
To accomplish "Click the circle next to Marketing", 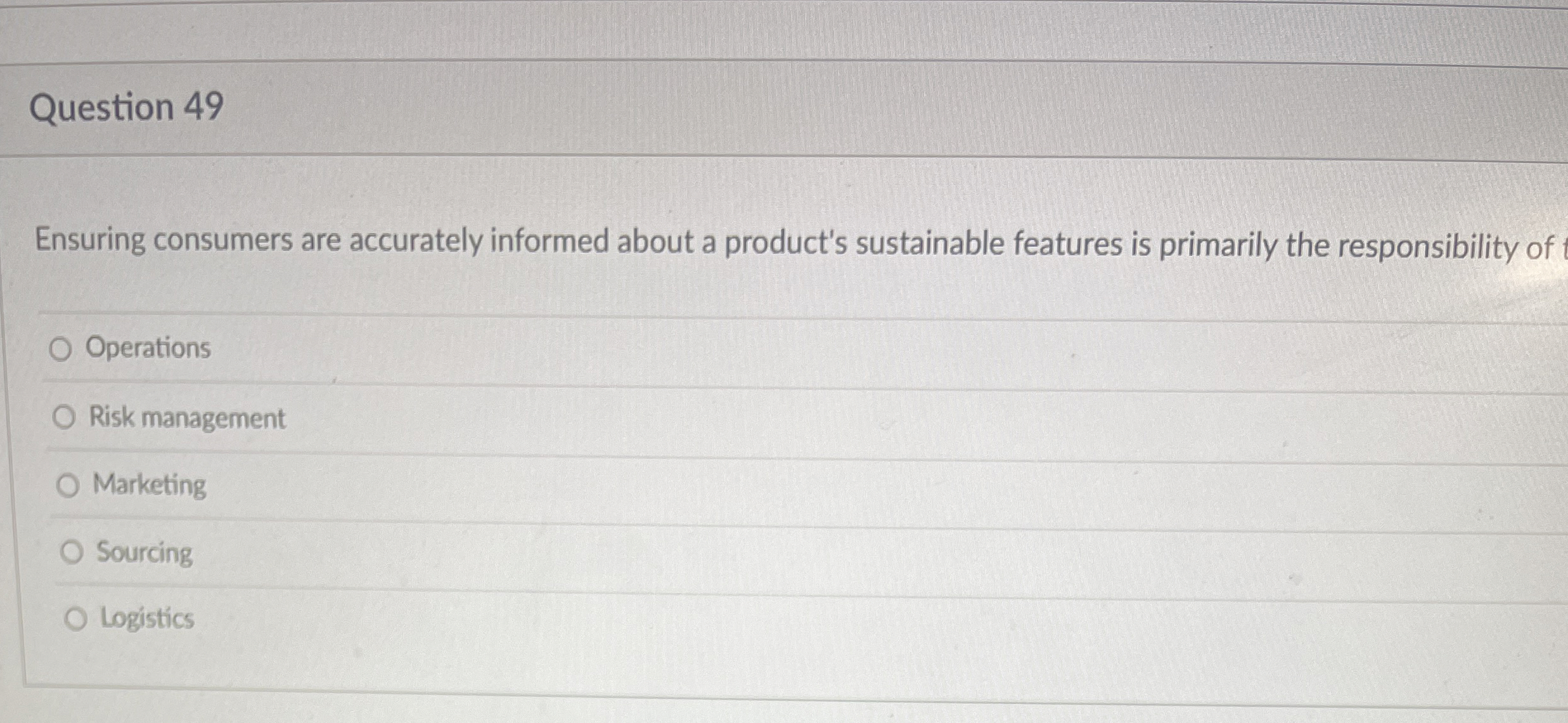I will (x=68, y=486).
